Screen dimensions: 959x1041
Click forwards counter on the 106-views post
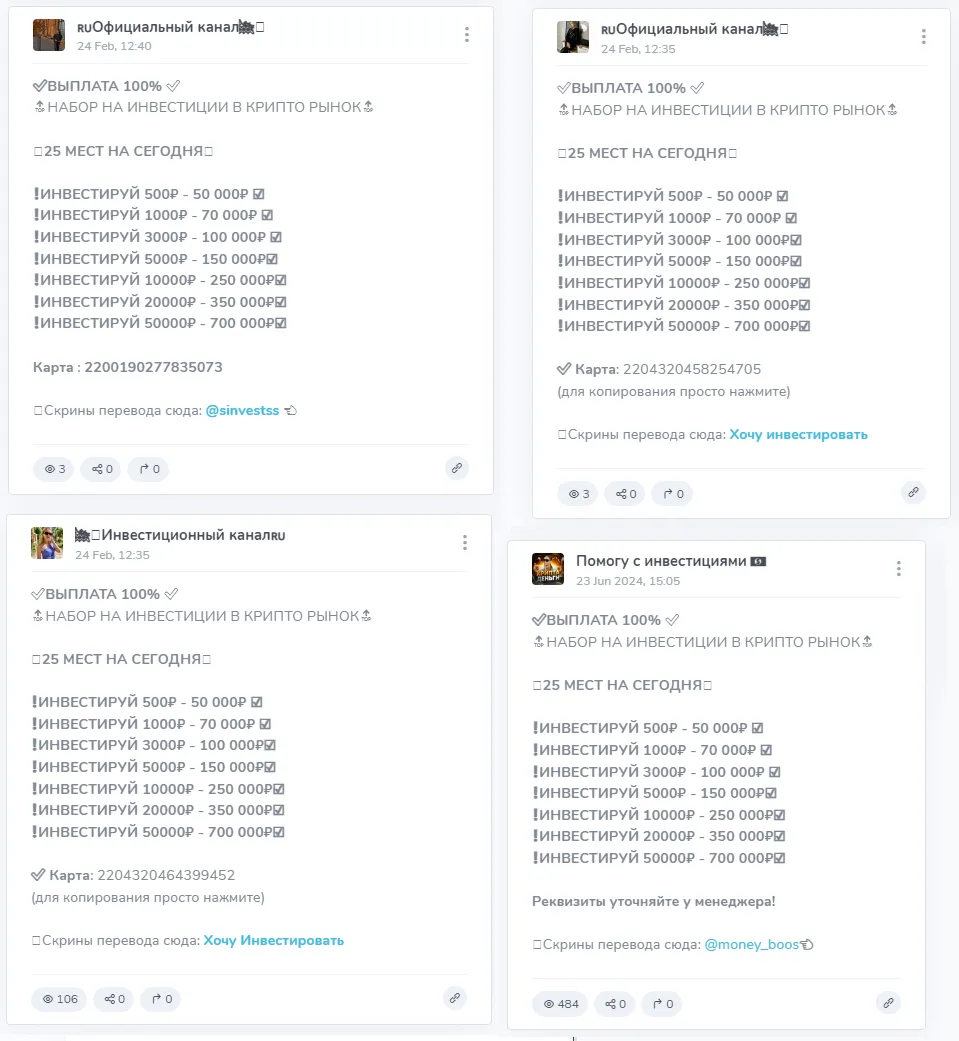[161, 999]
